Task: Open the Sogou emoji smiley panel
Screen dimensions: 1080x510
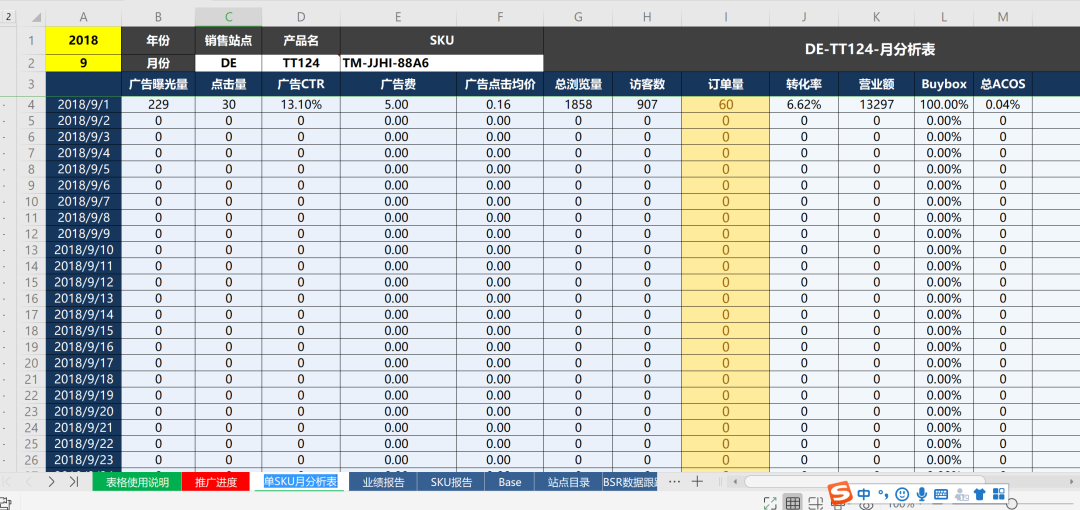Action: click(x=903, y=494)
